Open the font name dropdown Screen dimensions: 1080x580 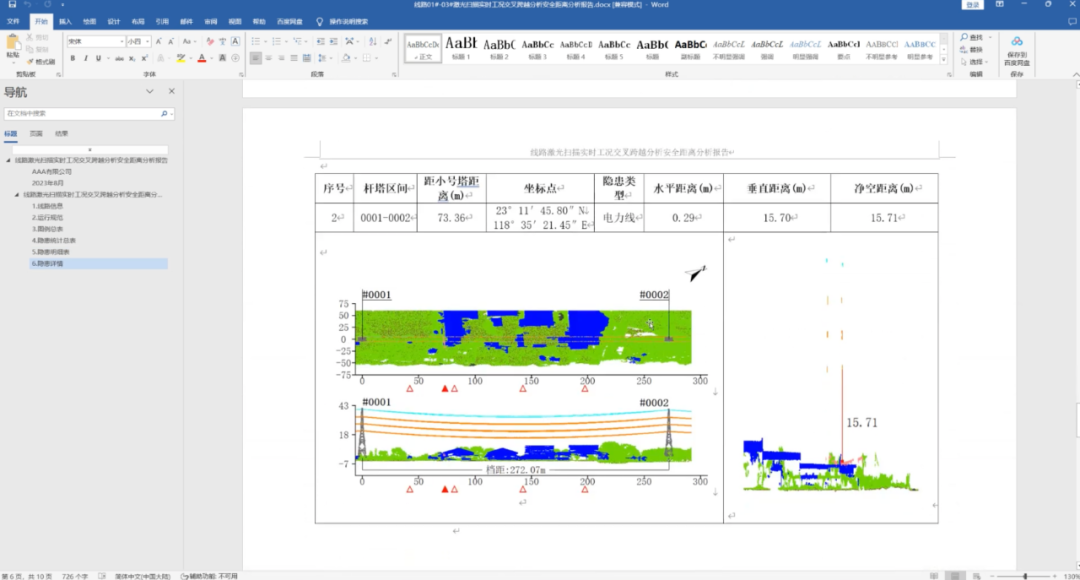click(122, 42)
